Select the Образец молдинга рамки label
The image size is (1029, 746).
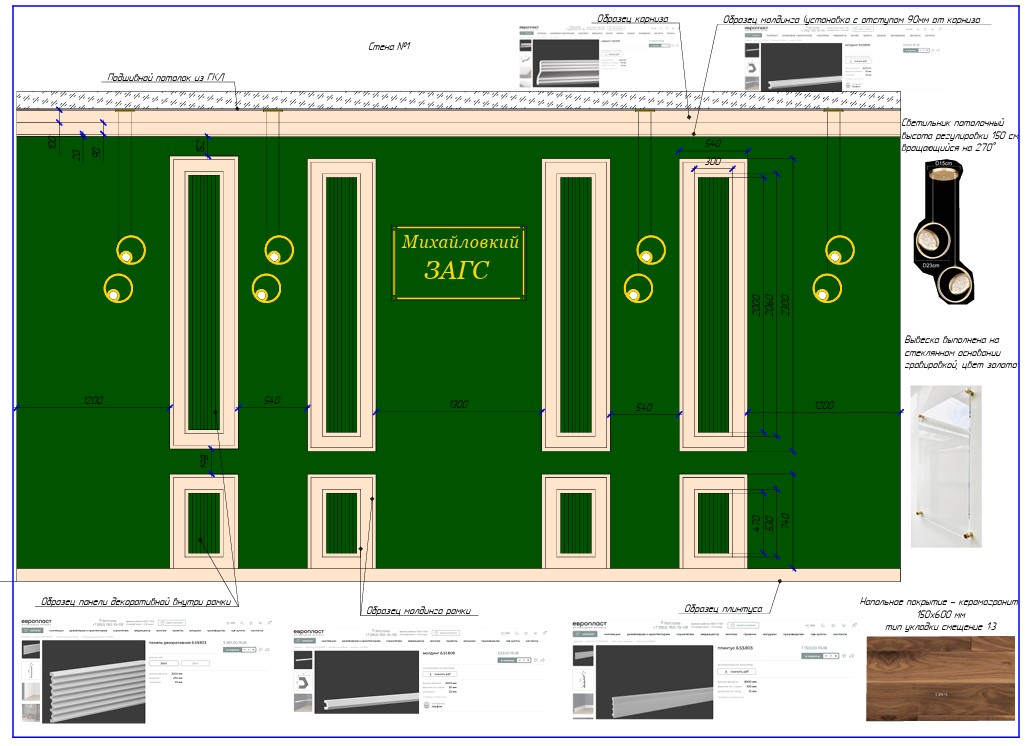pyautogui.click(x=418, y=610)
